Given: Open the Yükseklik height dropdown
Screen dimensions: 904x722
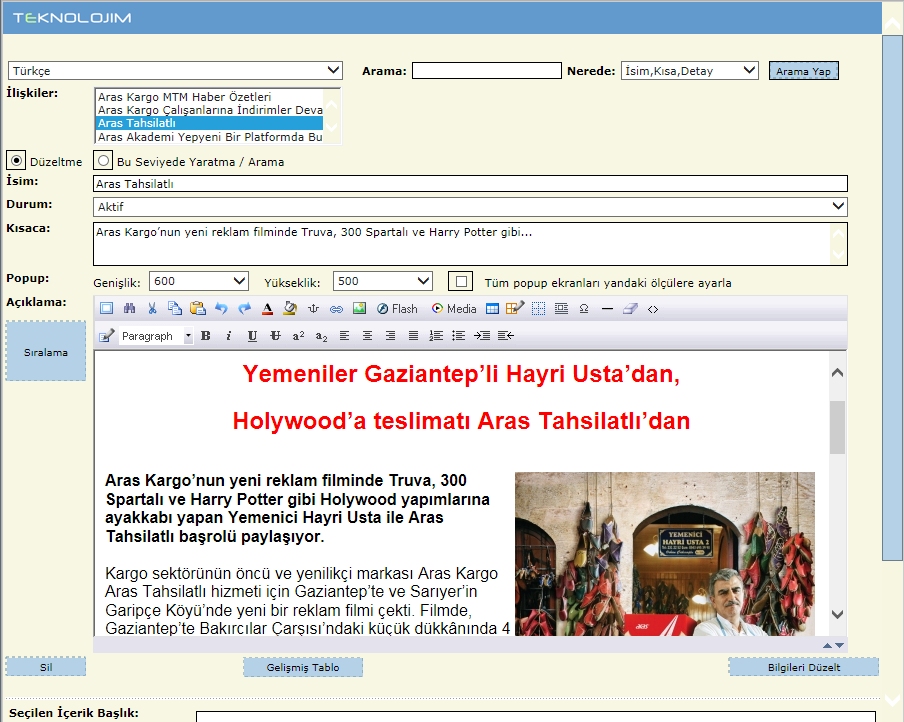Looking at the screenshot, I should 383,281.
